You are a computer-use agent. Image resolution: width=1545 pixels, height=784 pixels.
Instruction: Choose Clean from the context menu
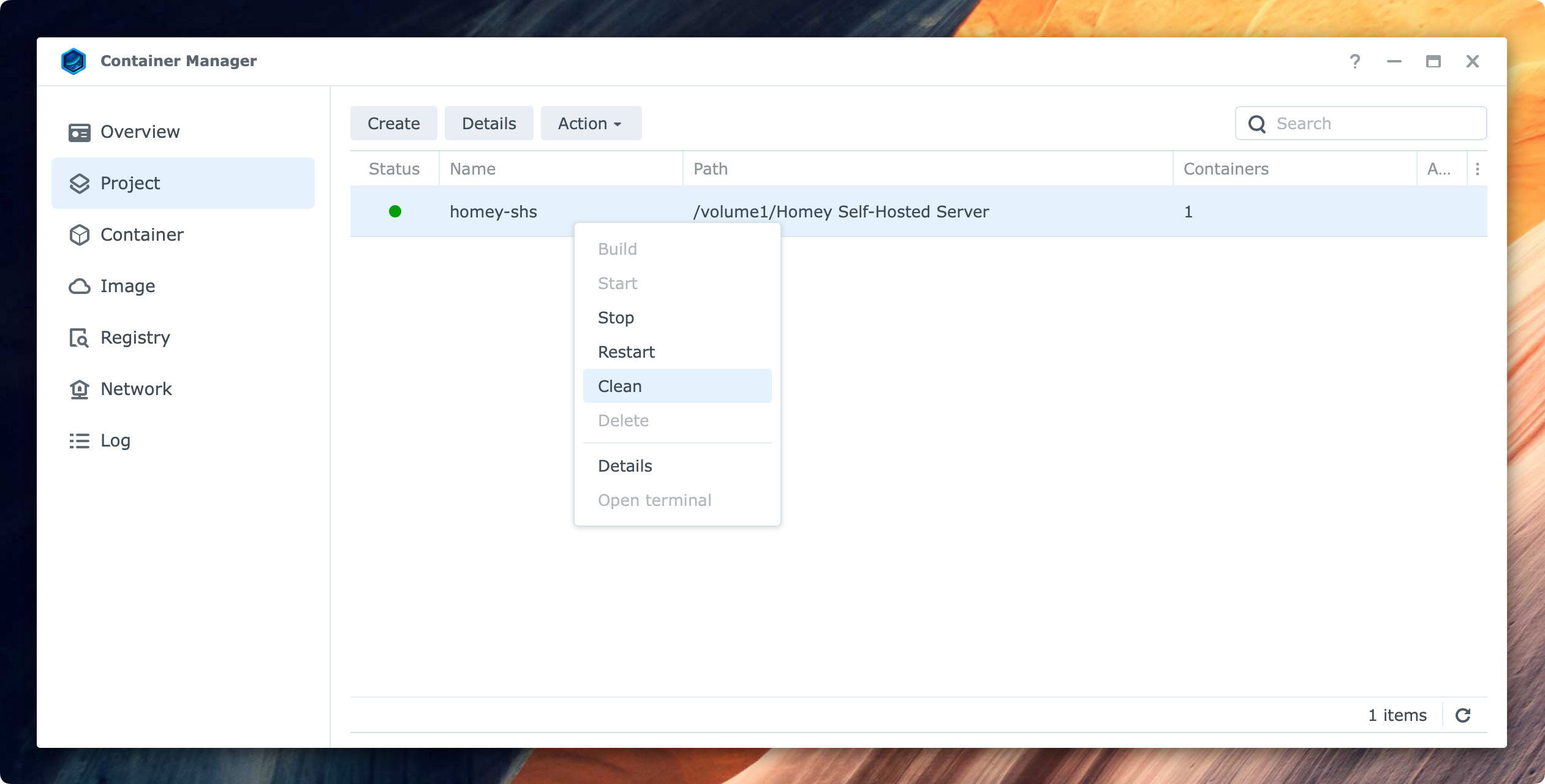[619, 386]
